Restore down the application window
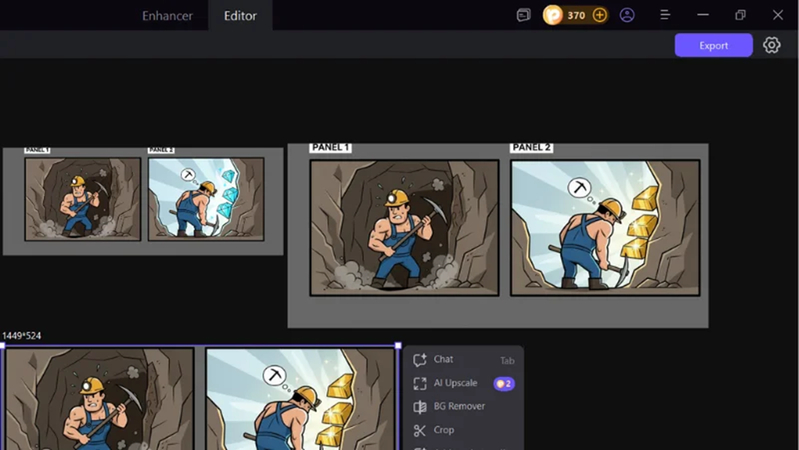 (x=740, y=15)
